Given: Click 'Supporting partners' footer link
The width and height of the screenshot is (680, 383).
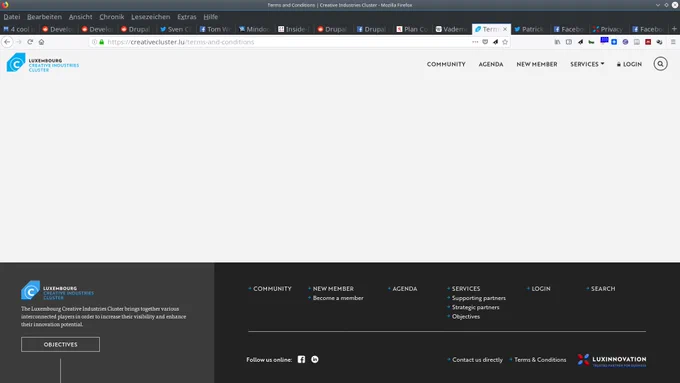Looking at the screenshot, I should click(x=479, y=298).
